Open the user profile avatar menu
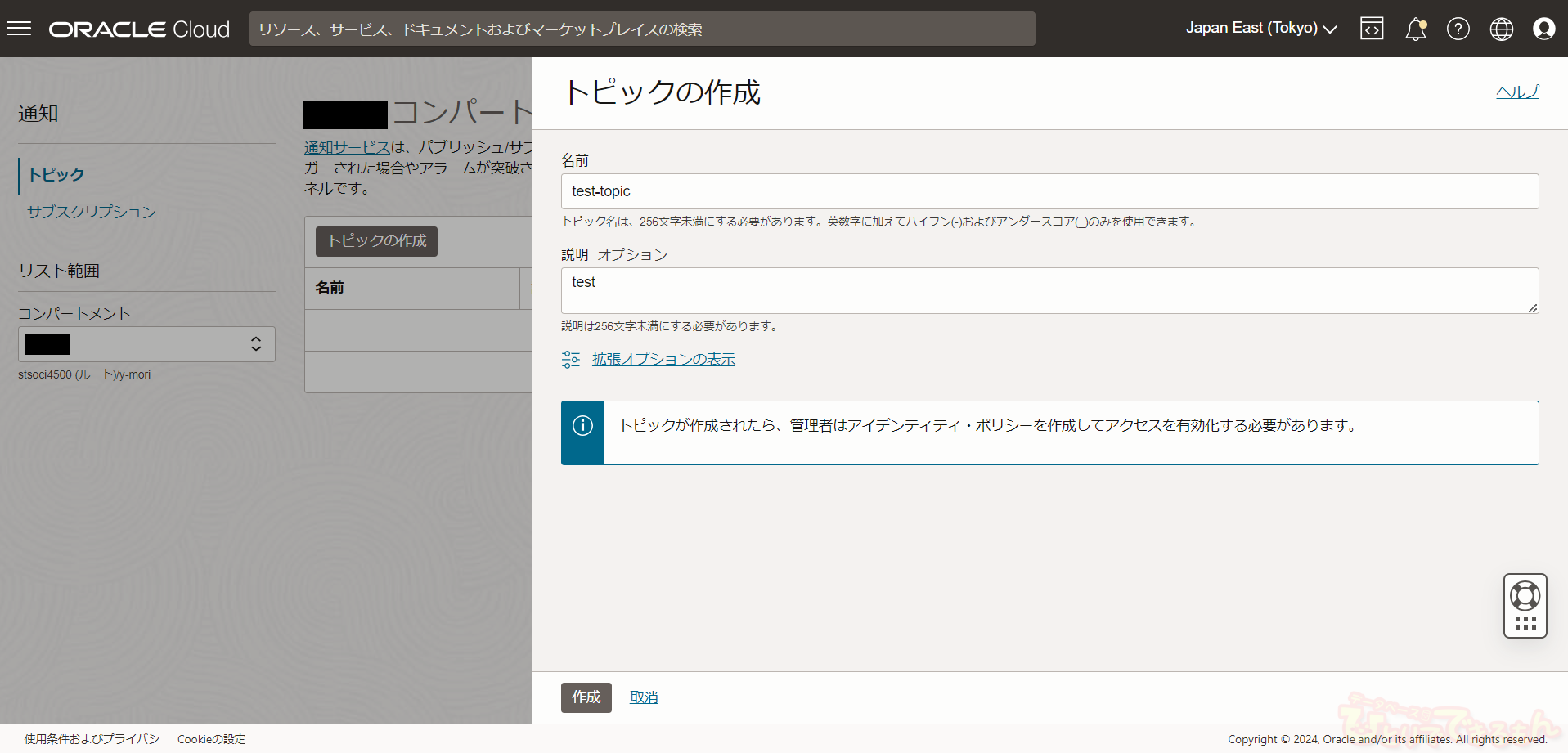The image size is (1568, 753). click(1543, 29)
